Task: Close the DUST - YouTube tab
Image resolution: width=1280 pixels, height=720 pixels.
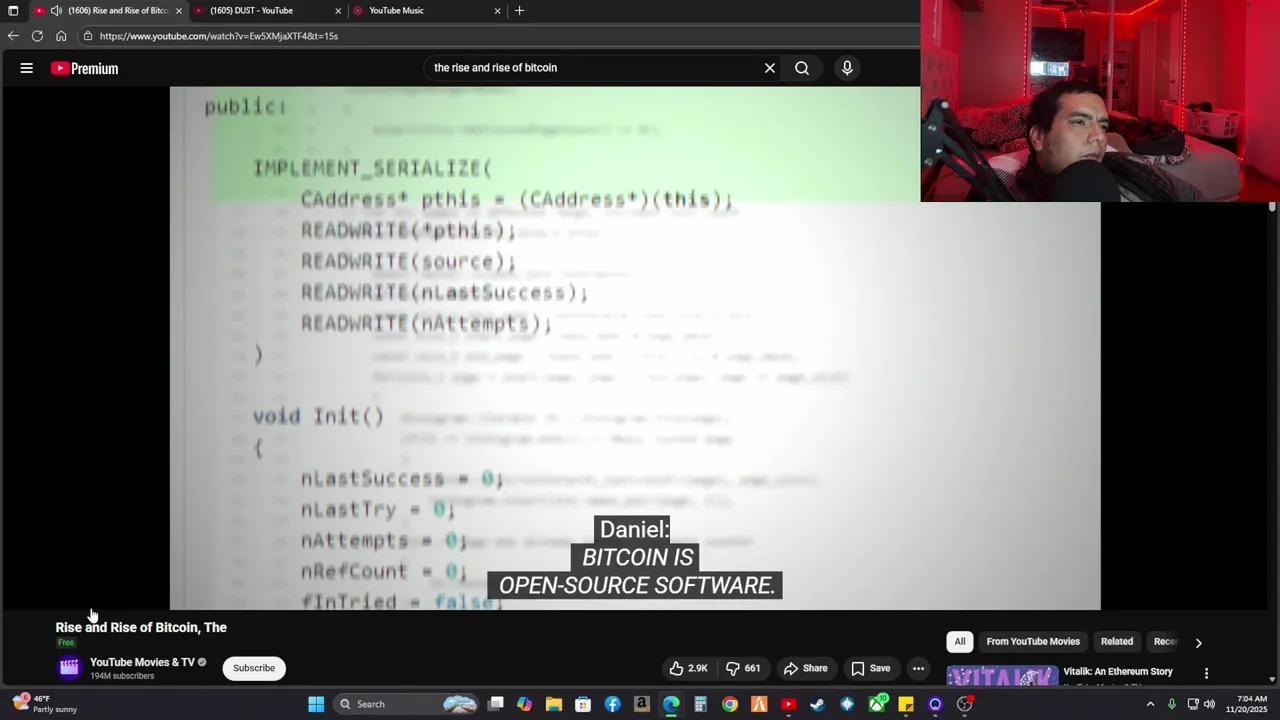Action: [x=338, y=11]
